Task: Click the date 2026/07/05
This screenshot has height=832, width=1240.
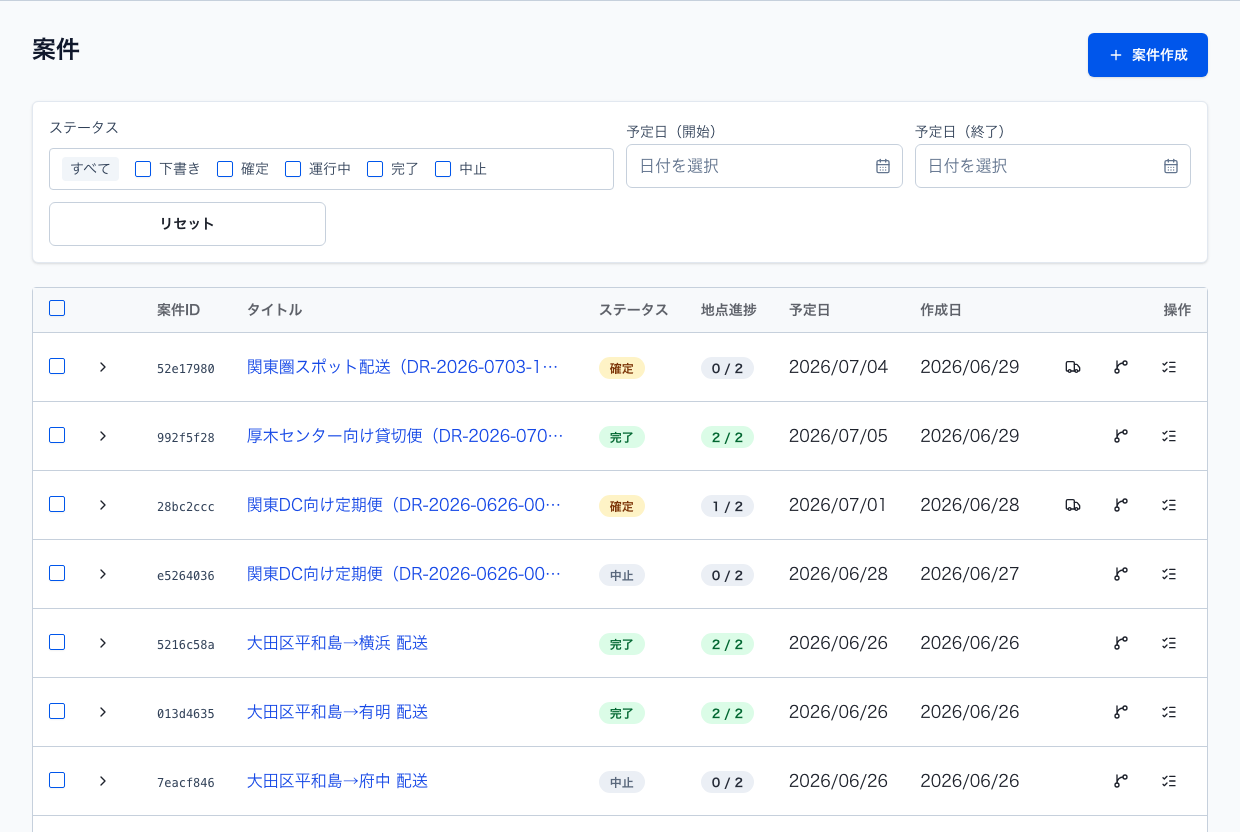Action: (x=838, y=436)
